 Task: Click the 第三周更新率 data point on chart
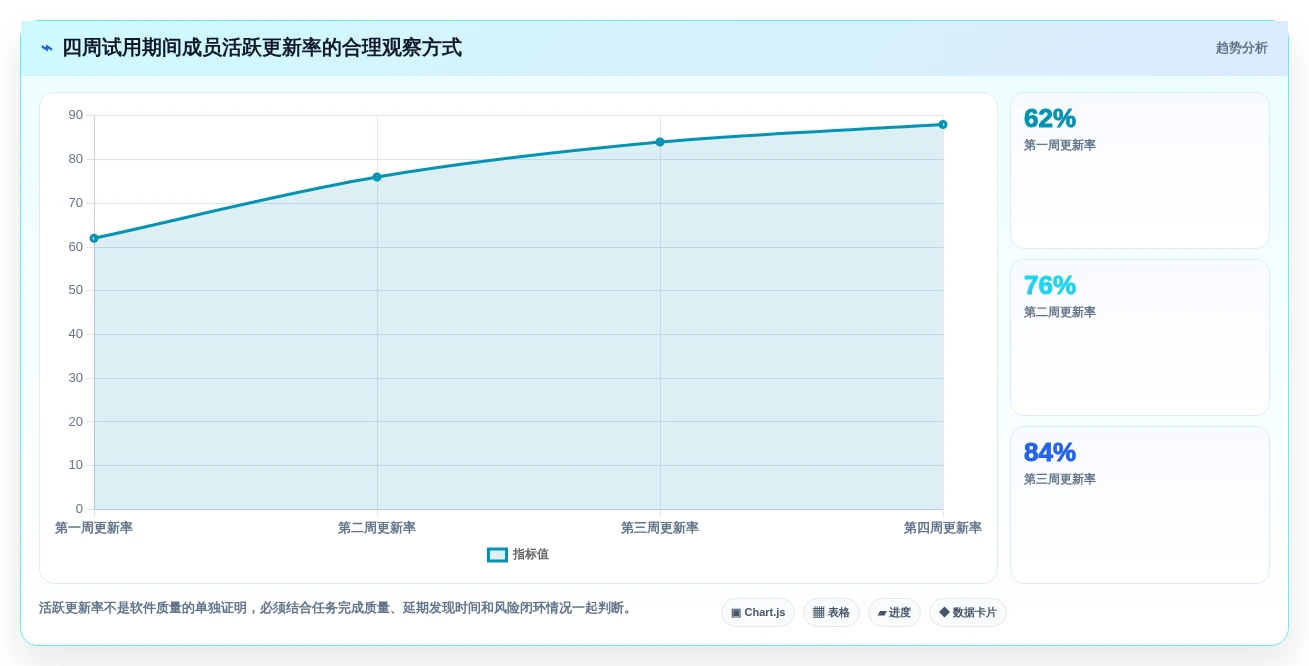660,142
